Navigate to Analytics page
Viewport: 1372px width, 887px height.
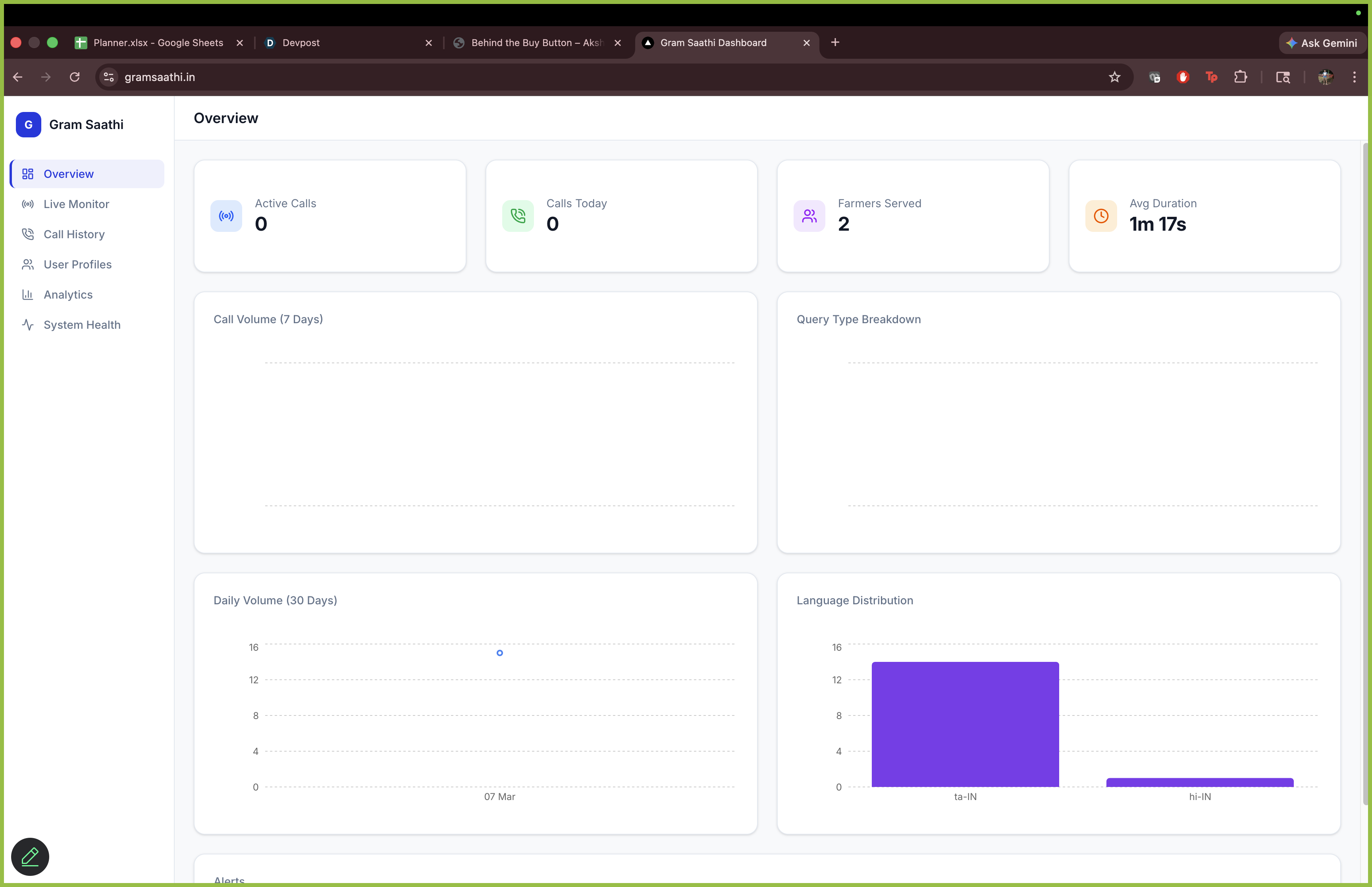68,295
